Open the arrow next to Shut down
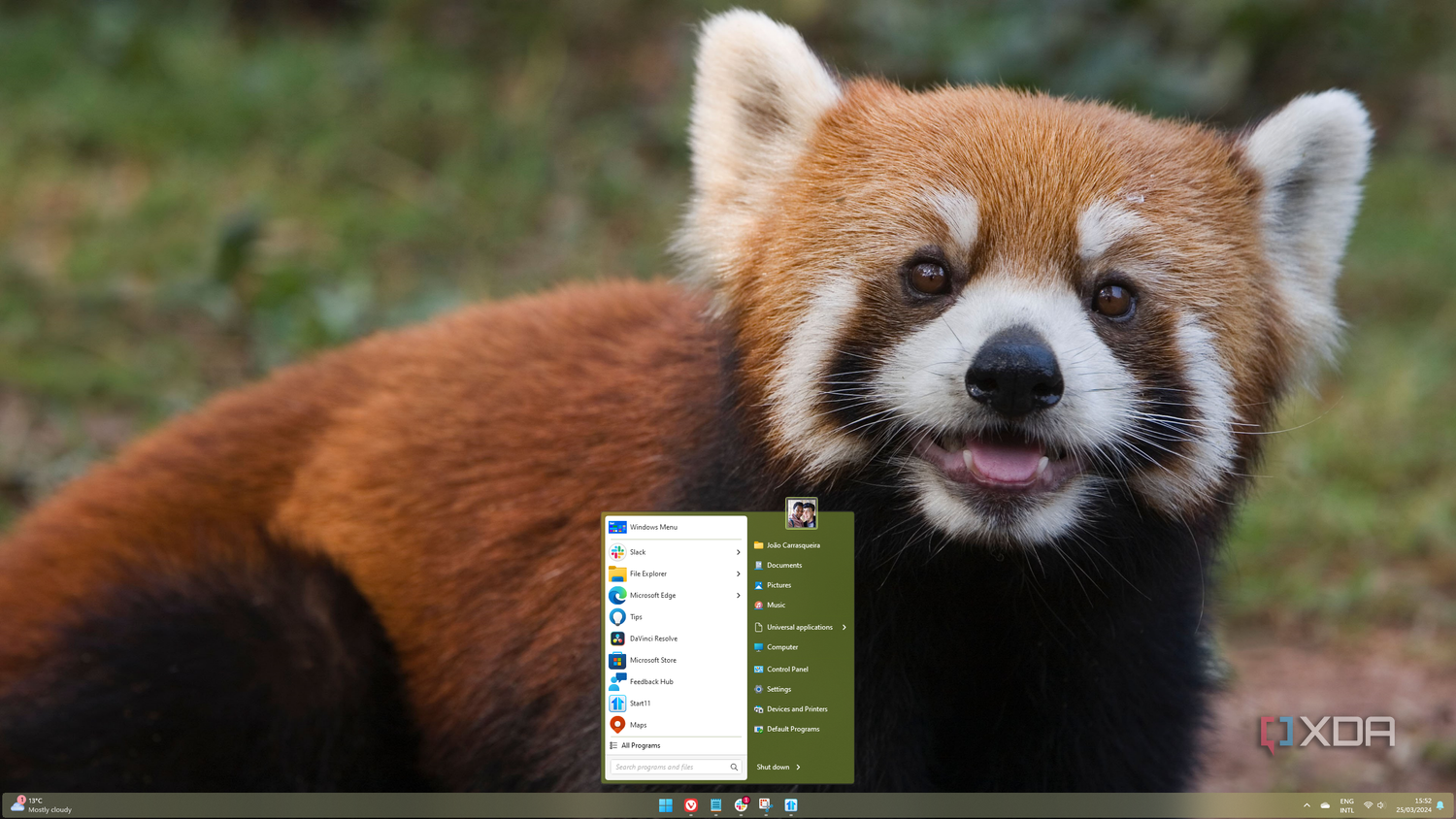Image resolution: width=1456 pixels, height=819 pixels. tap(798, 768)
